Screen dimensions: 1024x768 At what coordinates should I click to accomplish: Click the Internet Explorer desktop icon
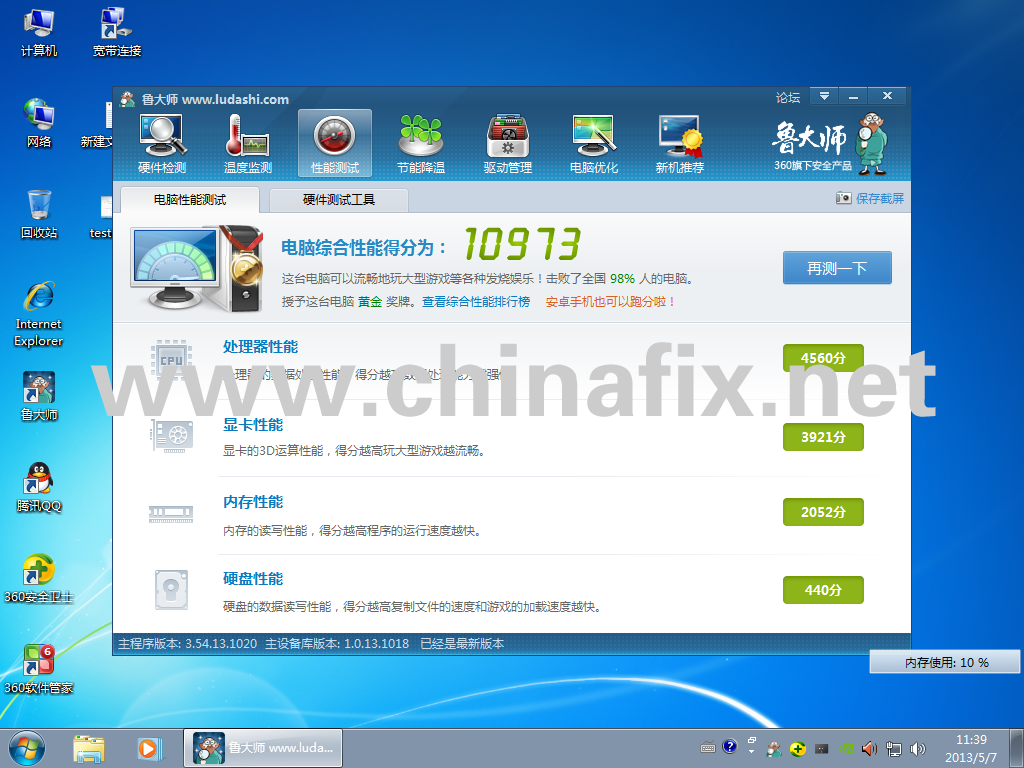[39, 314]
